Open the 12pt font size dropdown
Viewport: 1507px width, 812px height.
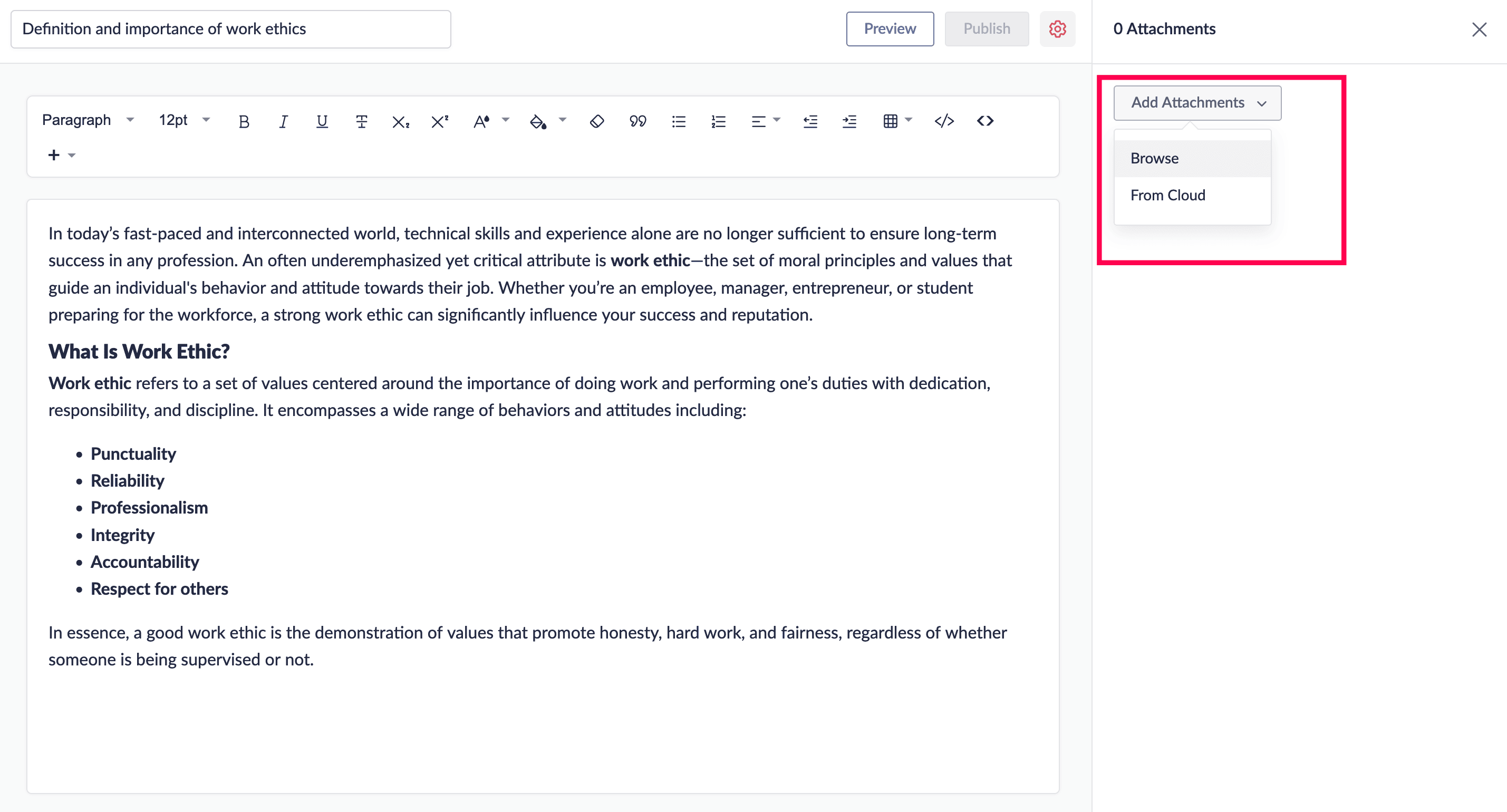click(x=183, y=120)
